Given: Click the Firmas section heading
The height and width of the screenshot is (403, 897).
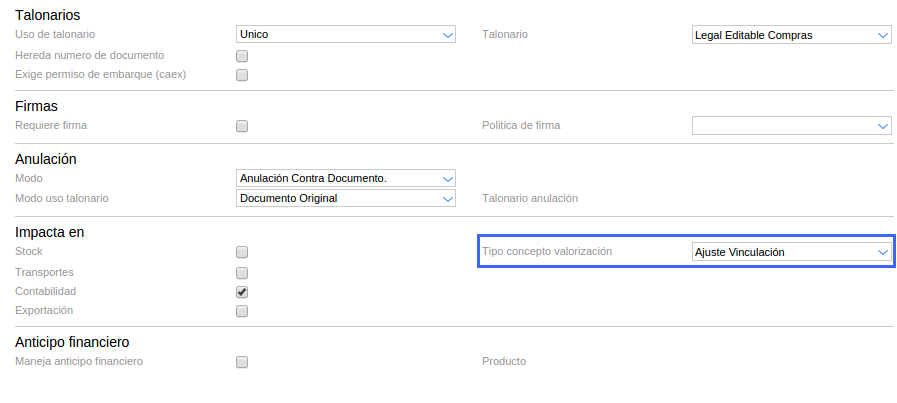Looking at the screenshot, I should (x=37, y=106).
